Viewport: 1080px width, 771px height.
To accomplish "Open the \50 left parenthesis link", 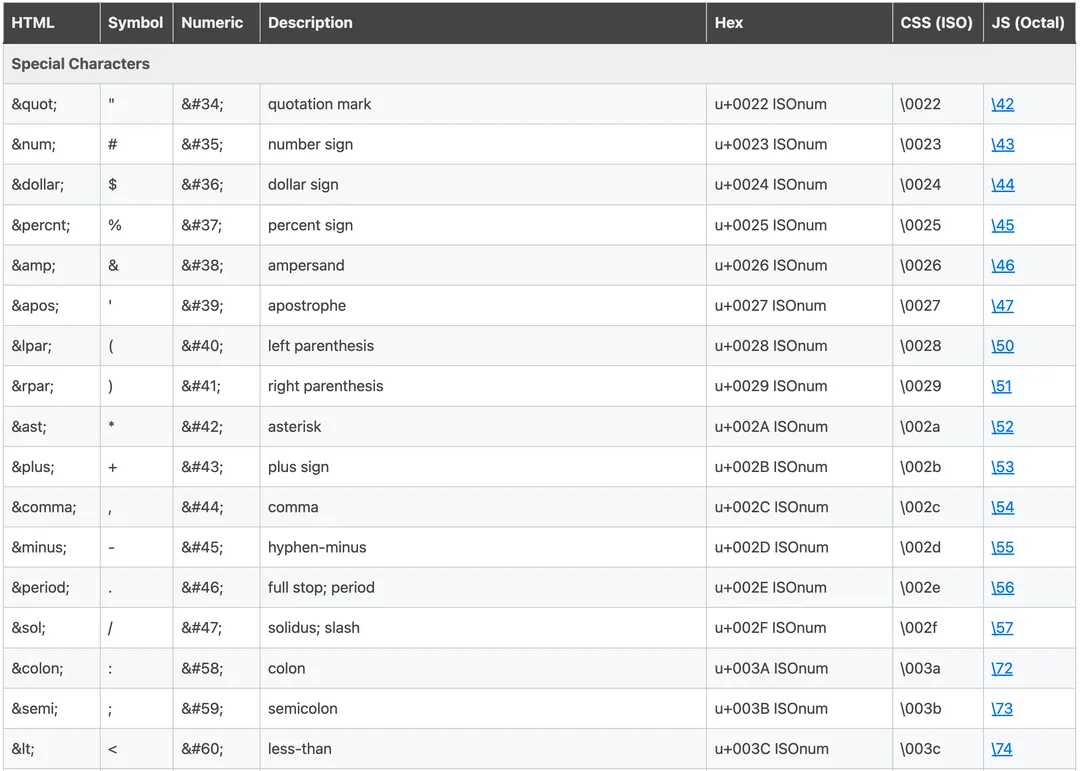I will click(x=1002, y=346).
